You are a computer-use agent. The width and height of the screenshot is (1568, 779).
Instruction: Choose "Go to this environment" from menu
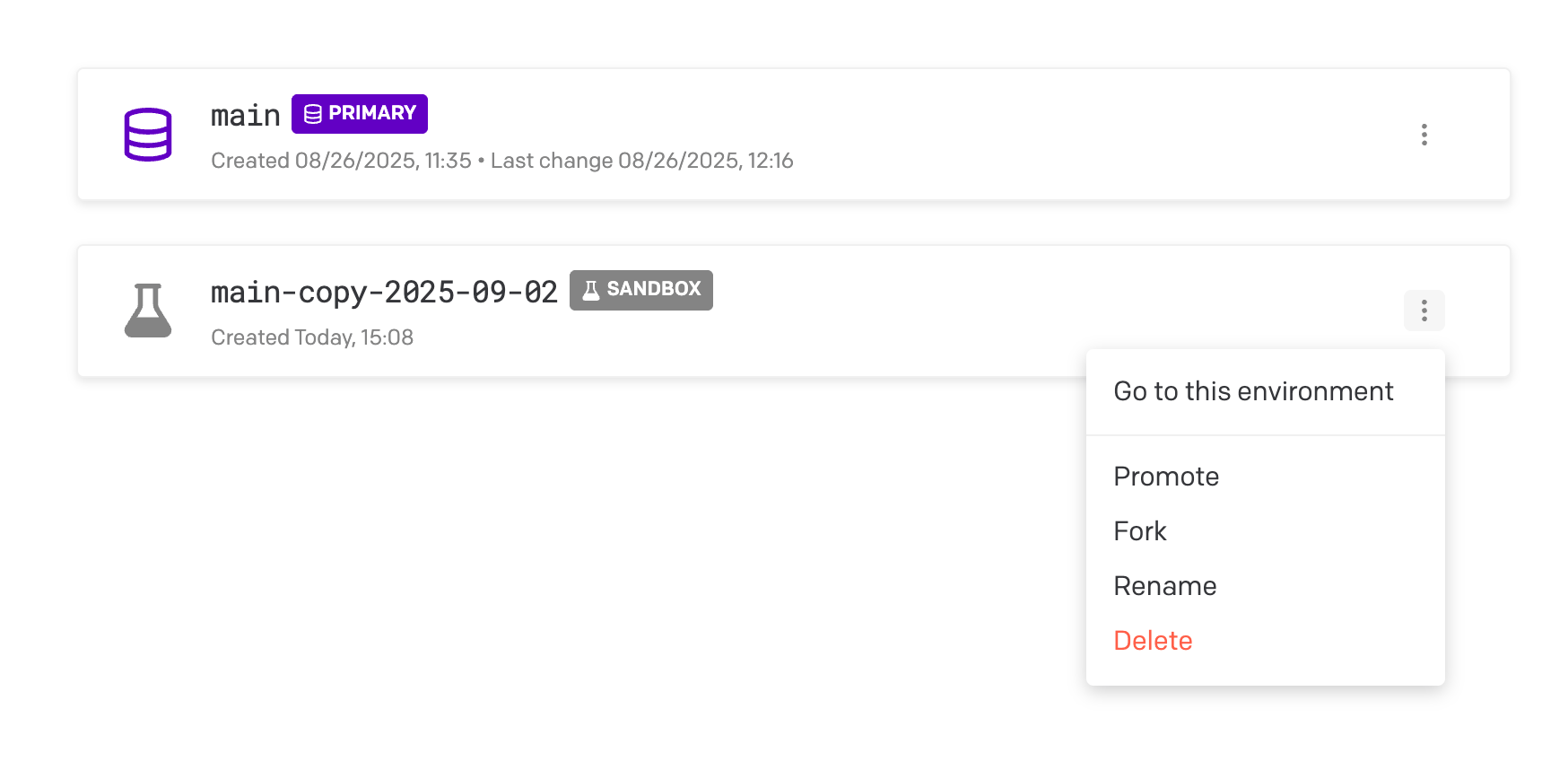tap(1252, 391)
